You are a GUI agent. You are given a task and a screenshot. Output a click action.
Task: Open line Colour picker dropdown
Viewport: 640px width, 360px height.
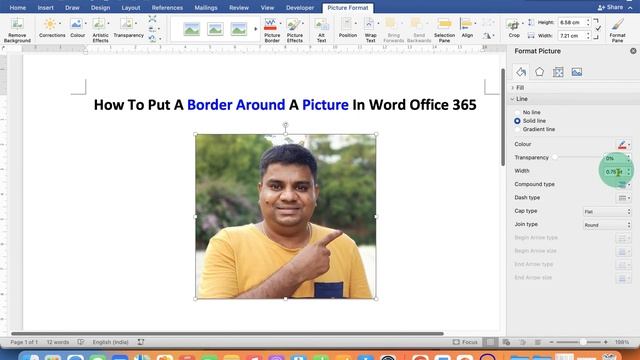click(x=623, y=144)
